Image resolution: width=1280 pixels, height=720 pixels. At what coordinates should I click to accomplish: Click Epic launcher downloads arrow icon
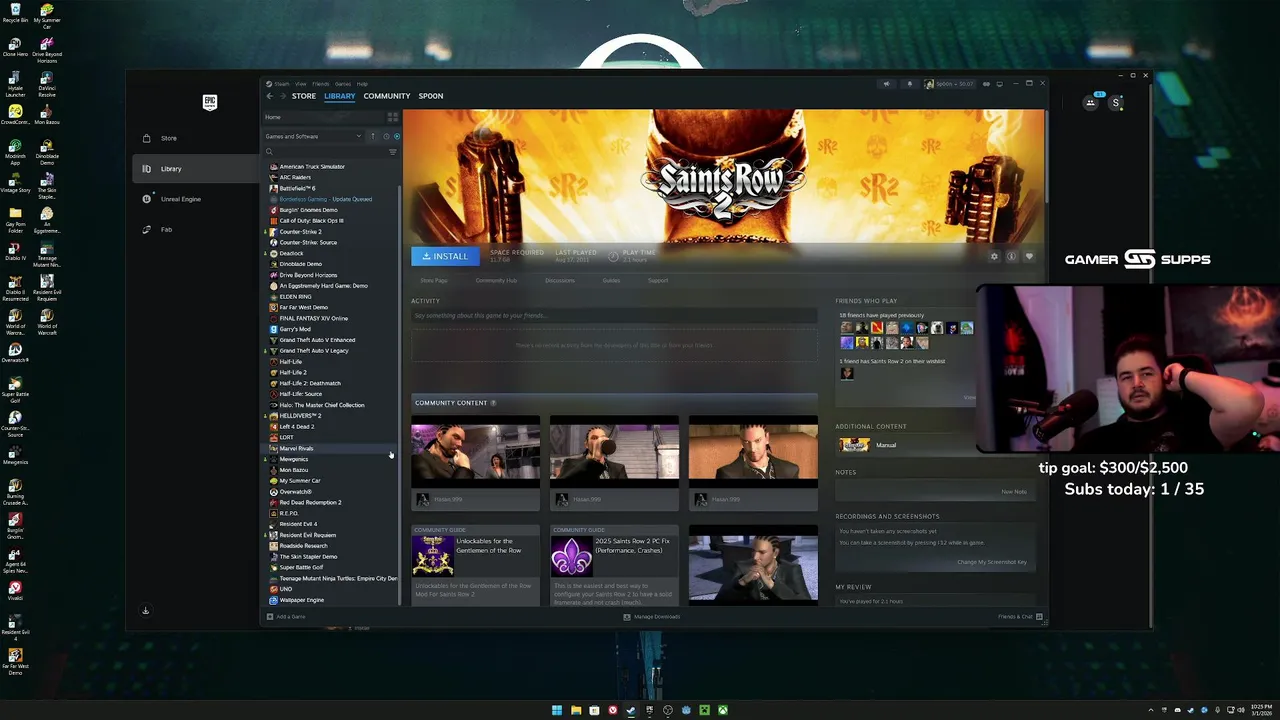(146, 610)
